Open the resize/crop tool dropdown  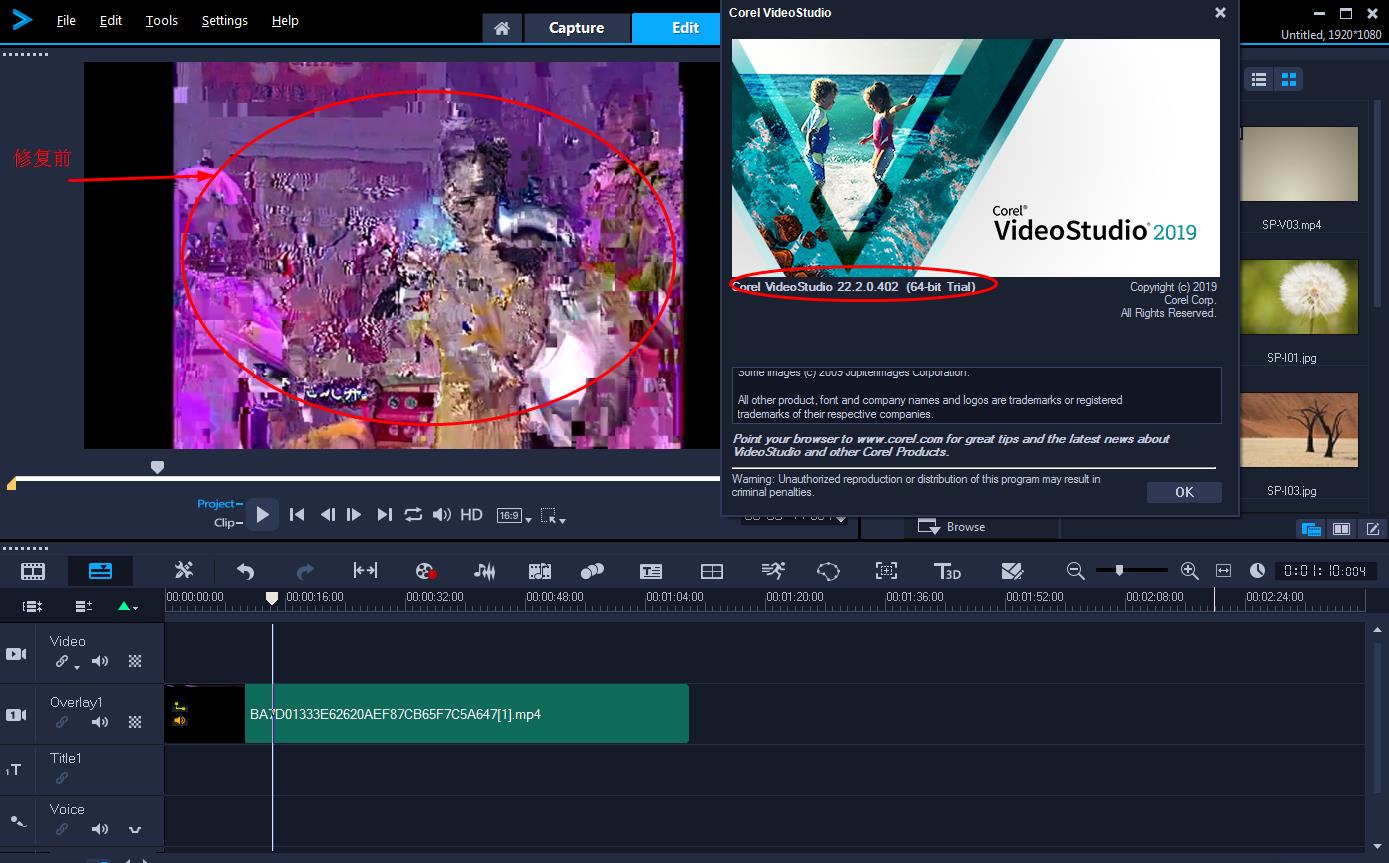click(552, 516)
